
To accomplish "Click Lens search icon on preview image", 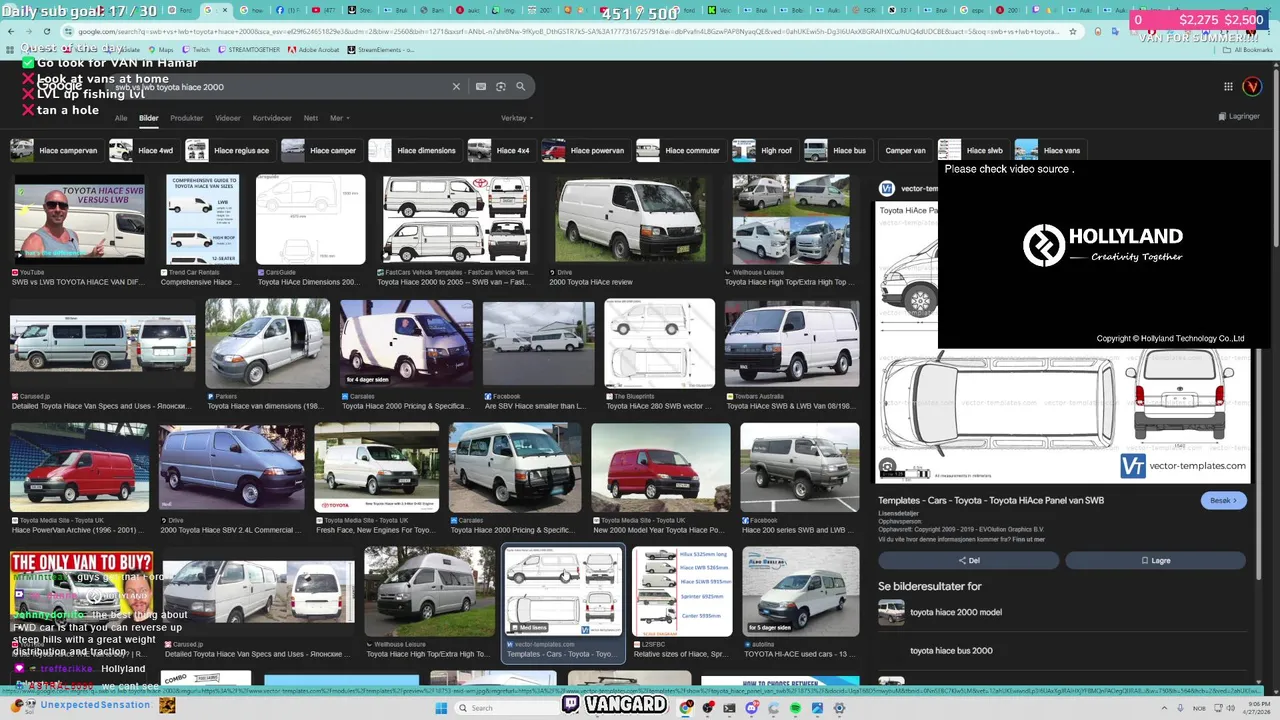I will pyautogui.click(x=887, y=467).
